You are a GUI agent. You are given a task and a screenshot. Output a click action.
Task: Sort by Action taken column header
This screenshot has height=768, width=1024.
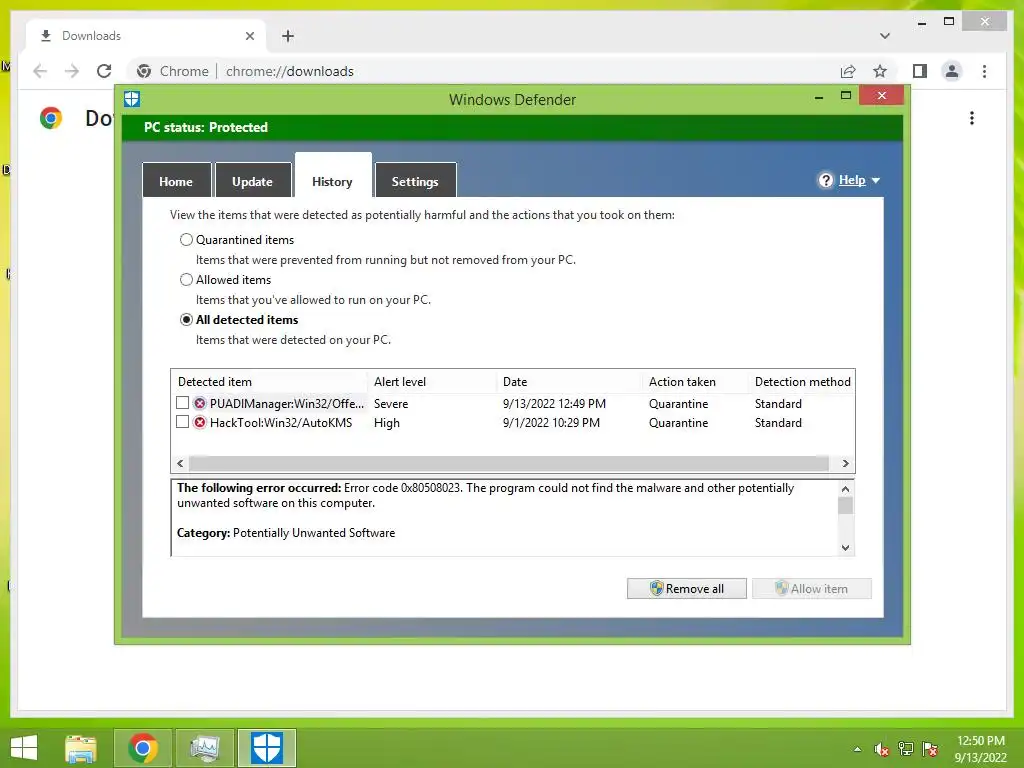[695, 381]
